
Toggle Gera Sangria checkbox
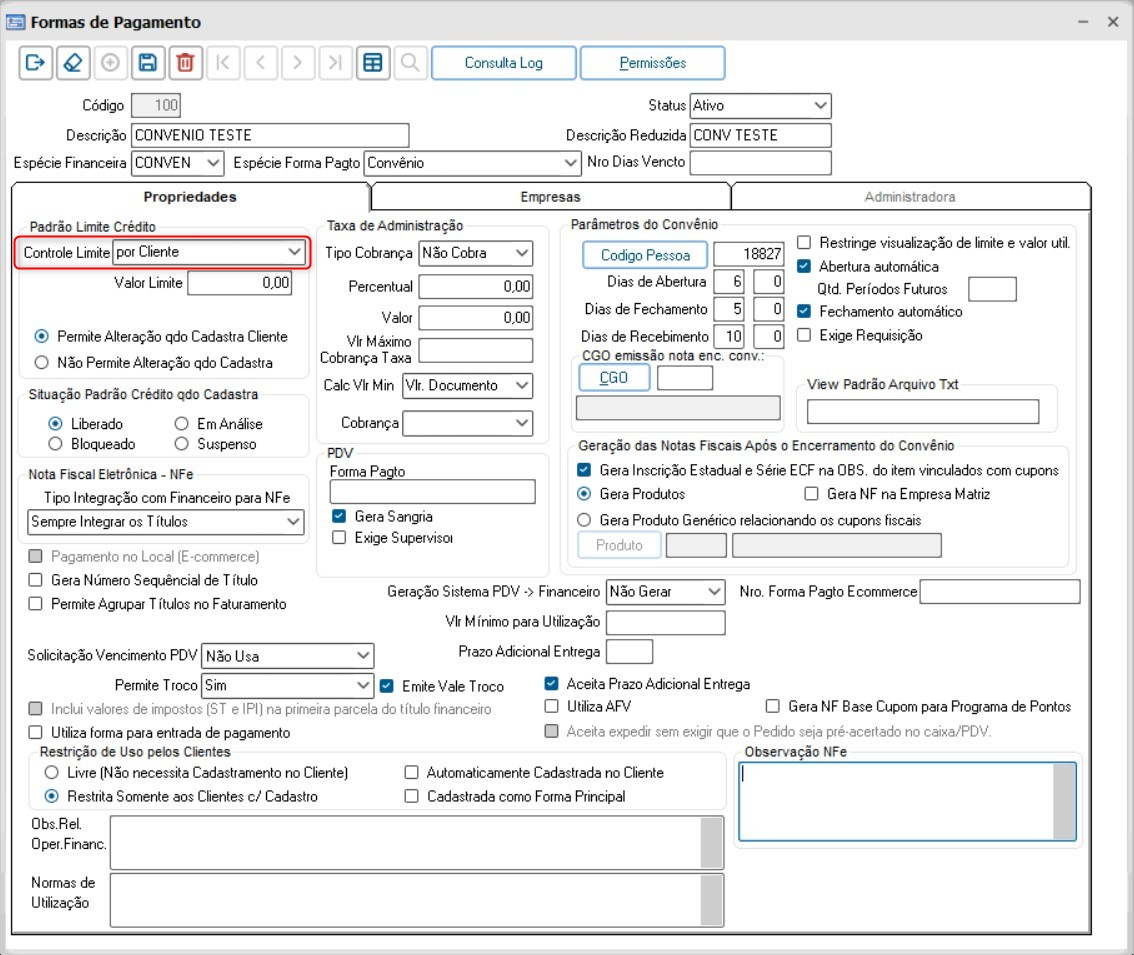(x=338, y=516)
